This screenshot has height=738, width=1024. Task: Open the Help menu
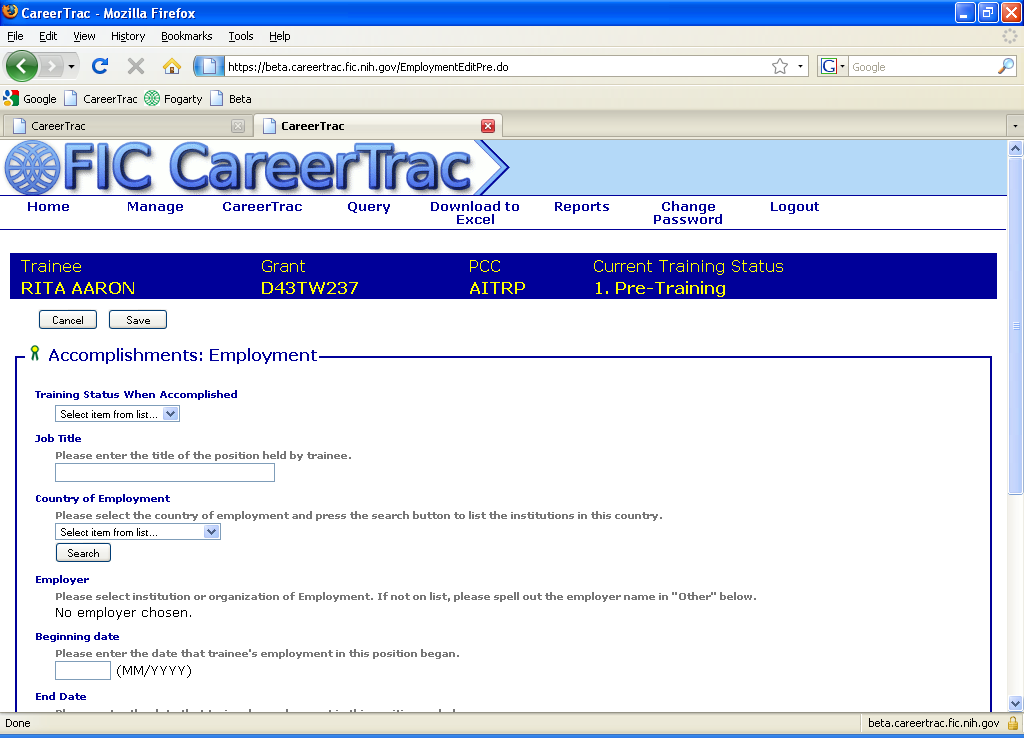(280, 36)
